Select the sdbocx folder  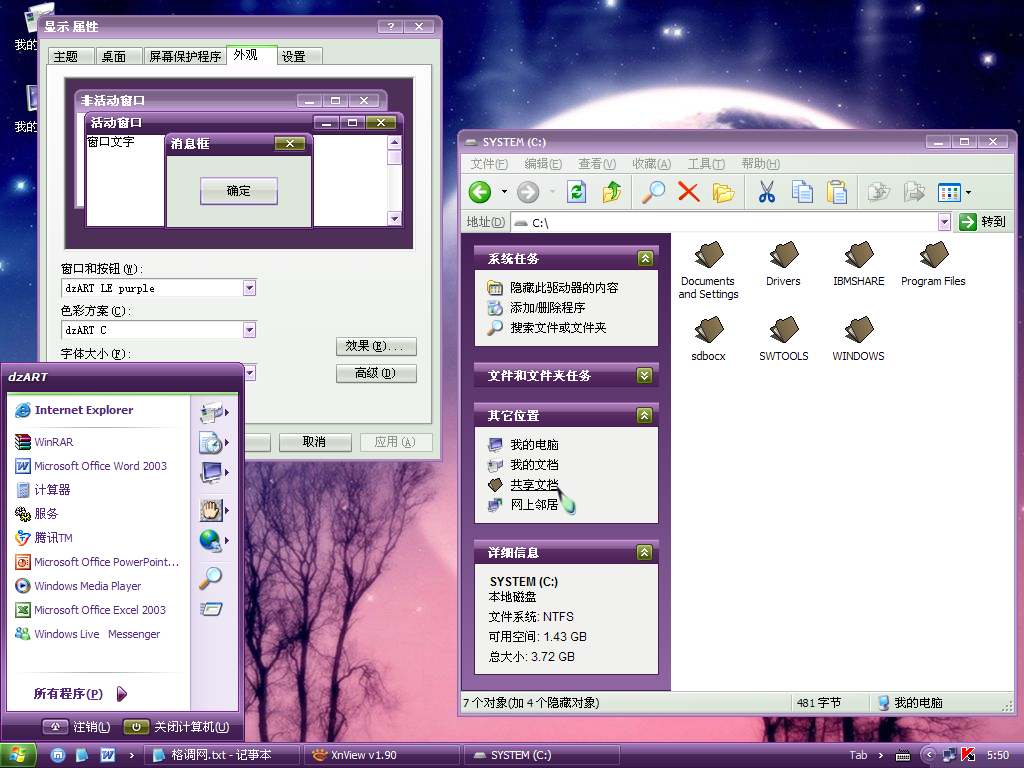tap(709, 340)
